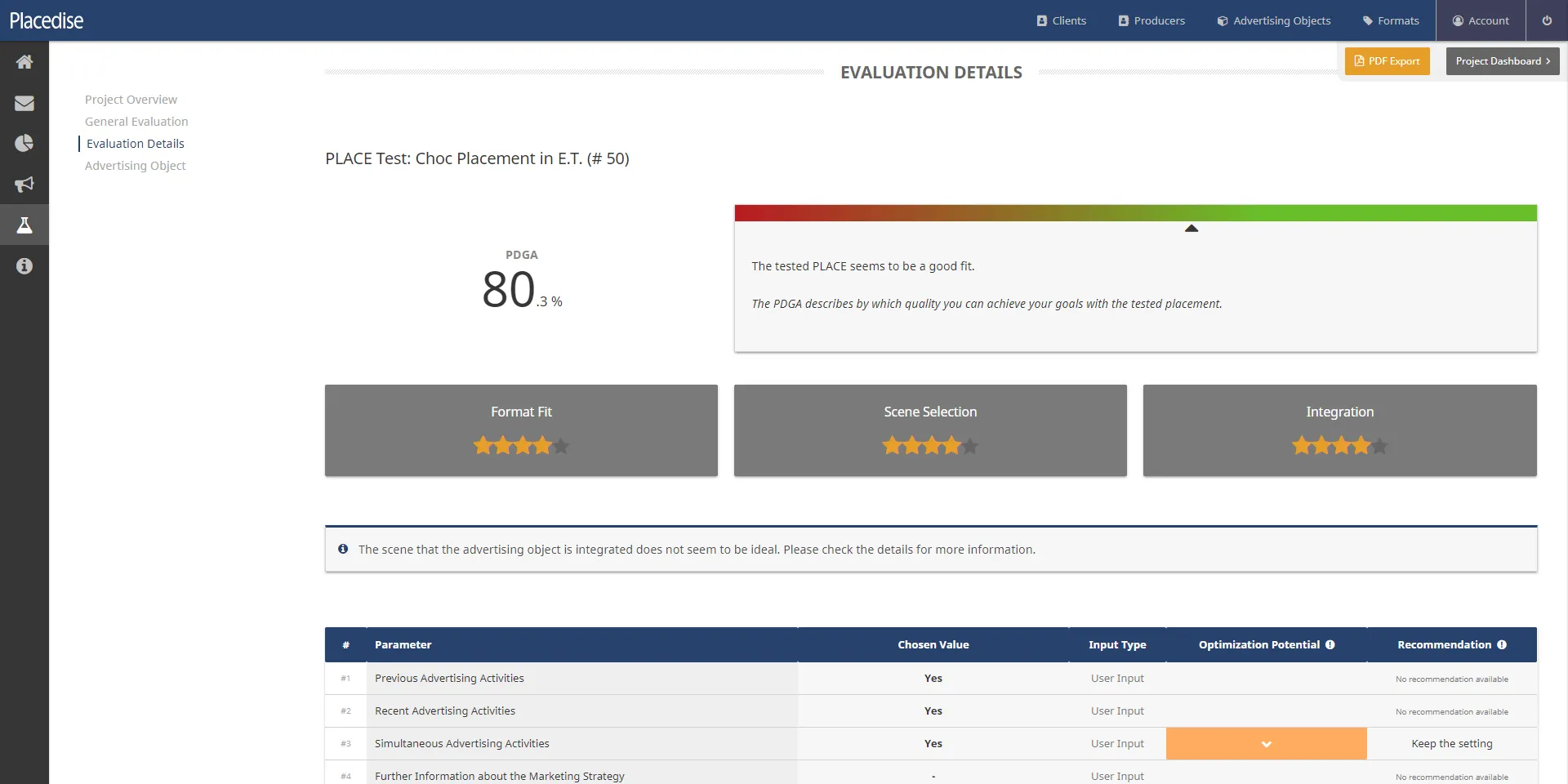Click the Placedise logo
The width and height of the screenshot is (1568, 784).
pyautogui.click(x=47, y=20)
